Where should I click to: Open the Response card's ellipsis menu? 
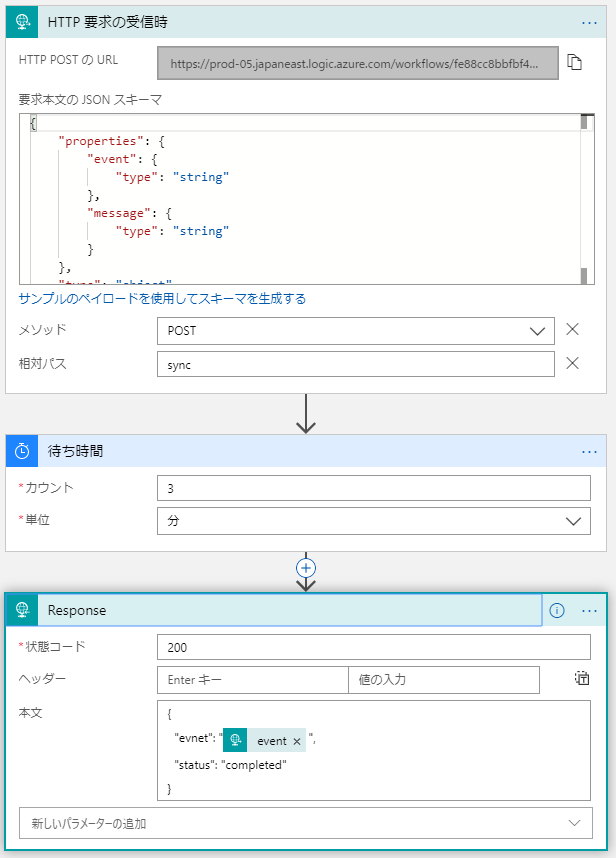(589, 610)
